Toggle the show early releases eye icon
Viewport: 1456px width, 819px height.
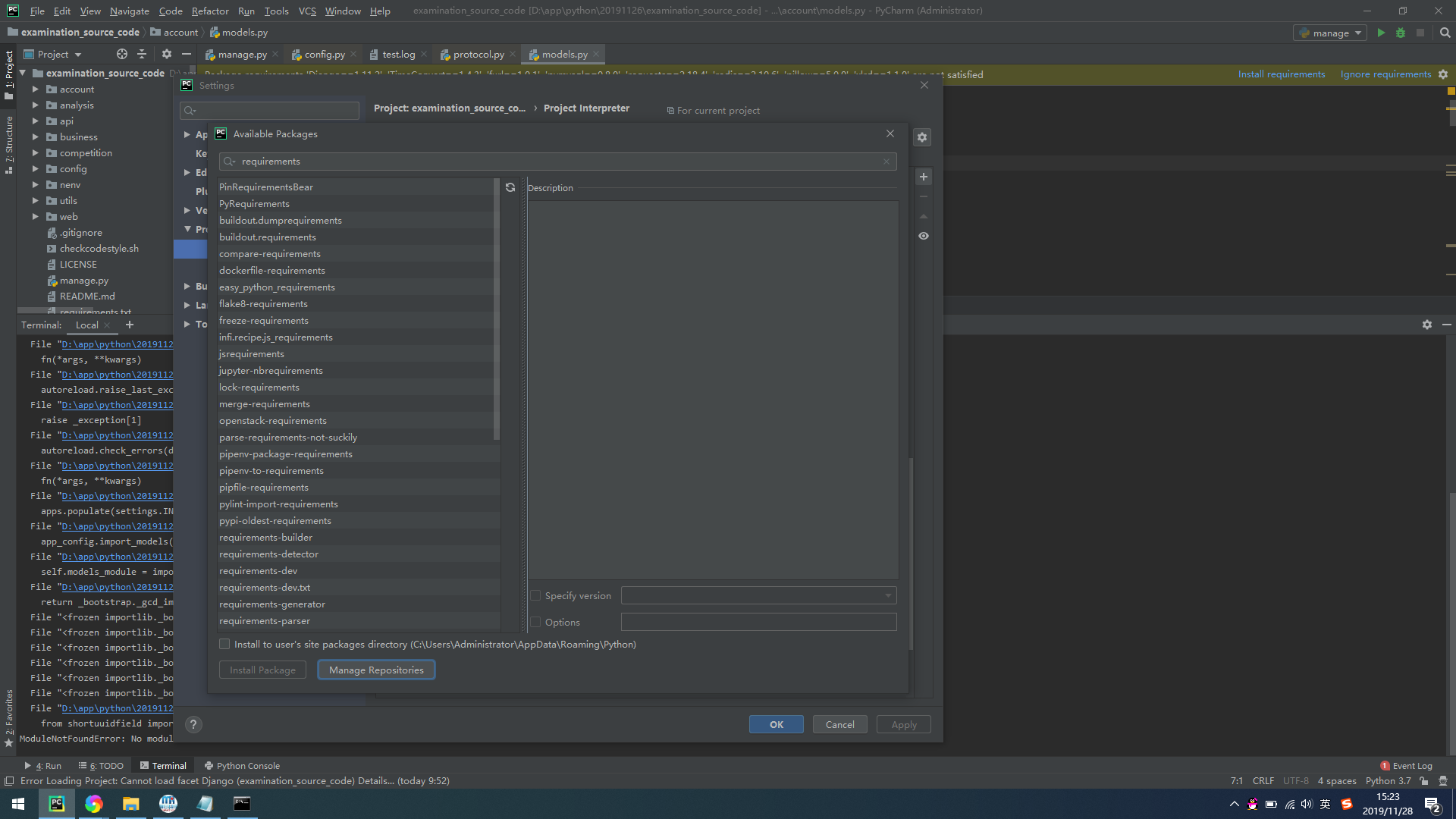tap(924, 236)
